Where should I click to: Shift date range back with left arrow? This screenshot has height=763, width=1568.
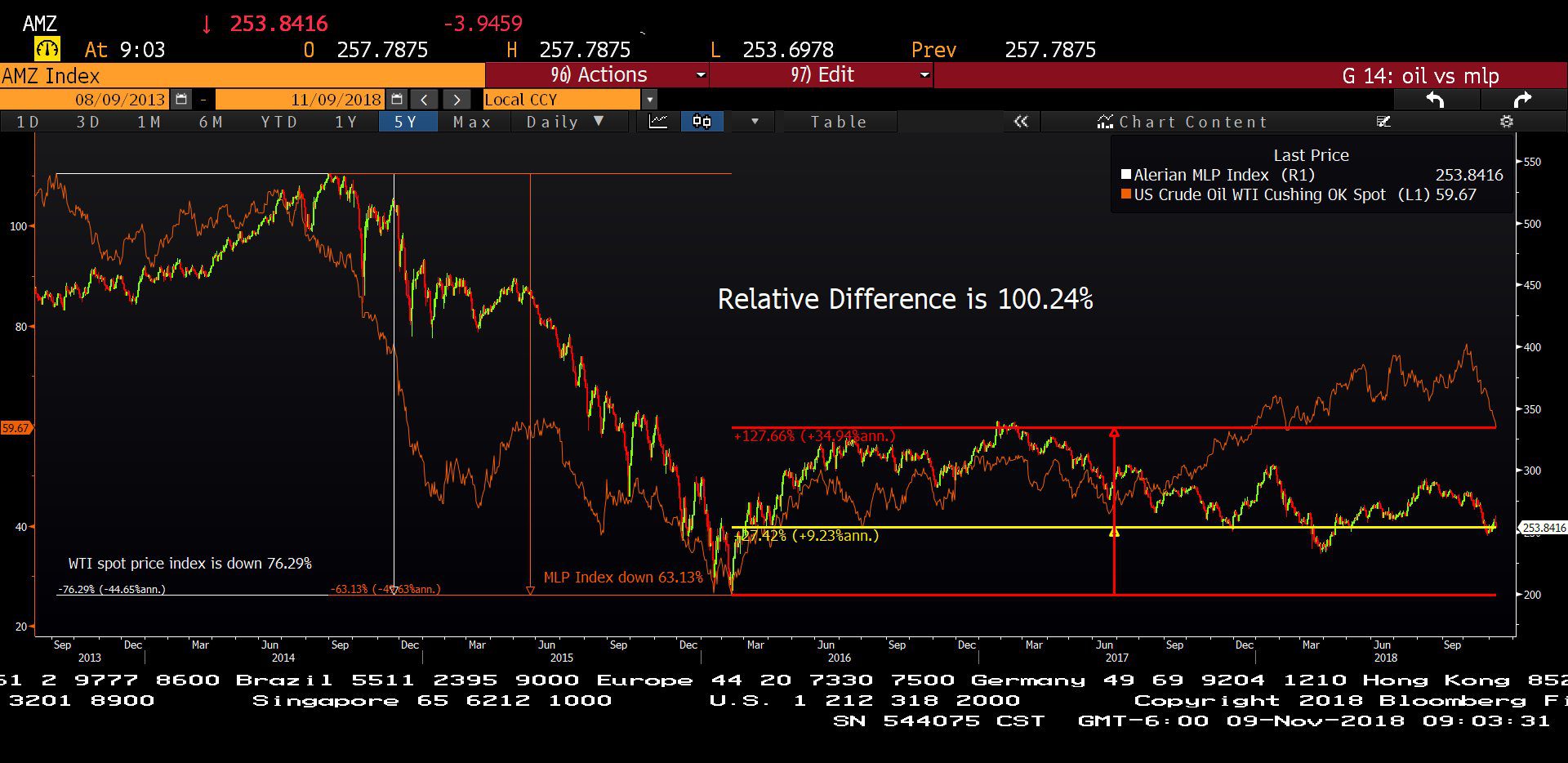(x=425, y=100)
